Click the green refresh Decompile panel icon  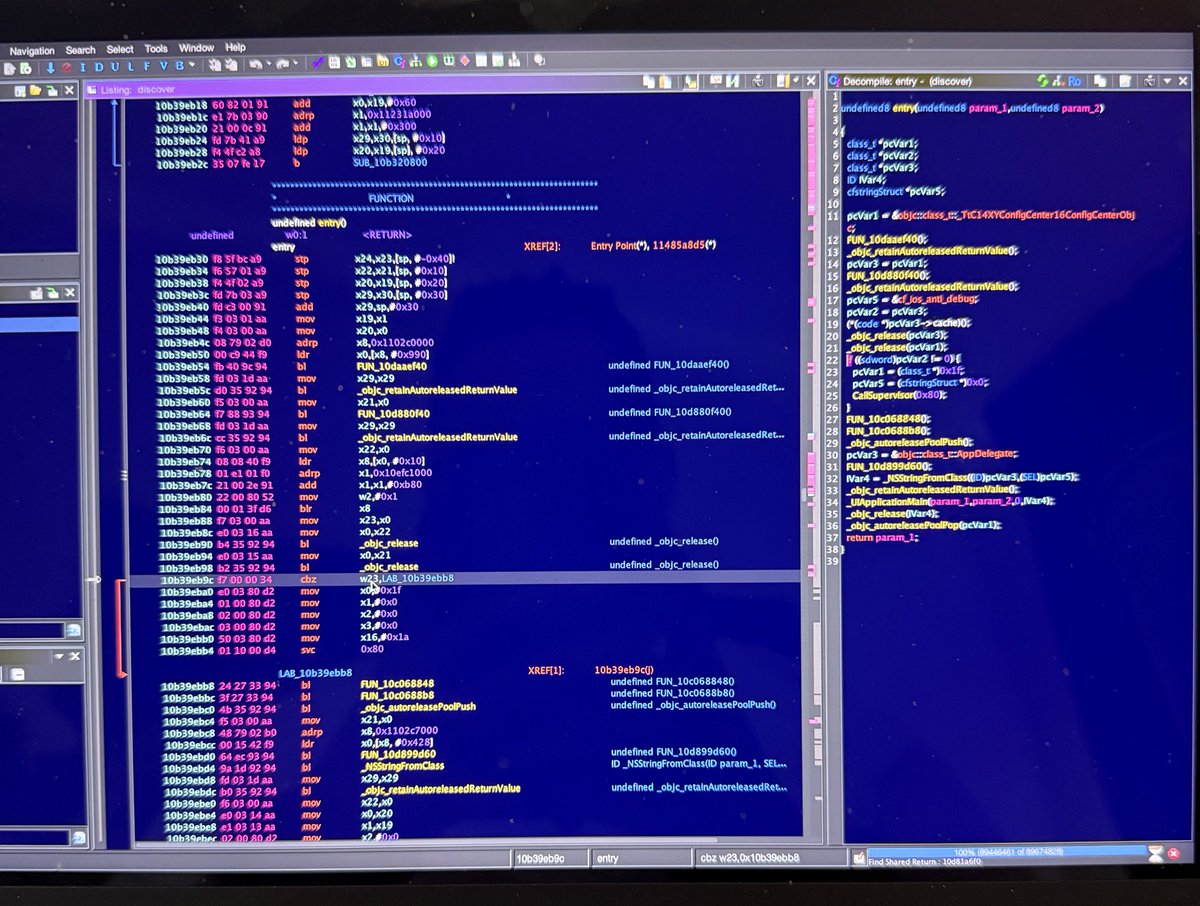1042,81
